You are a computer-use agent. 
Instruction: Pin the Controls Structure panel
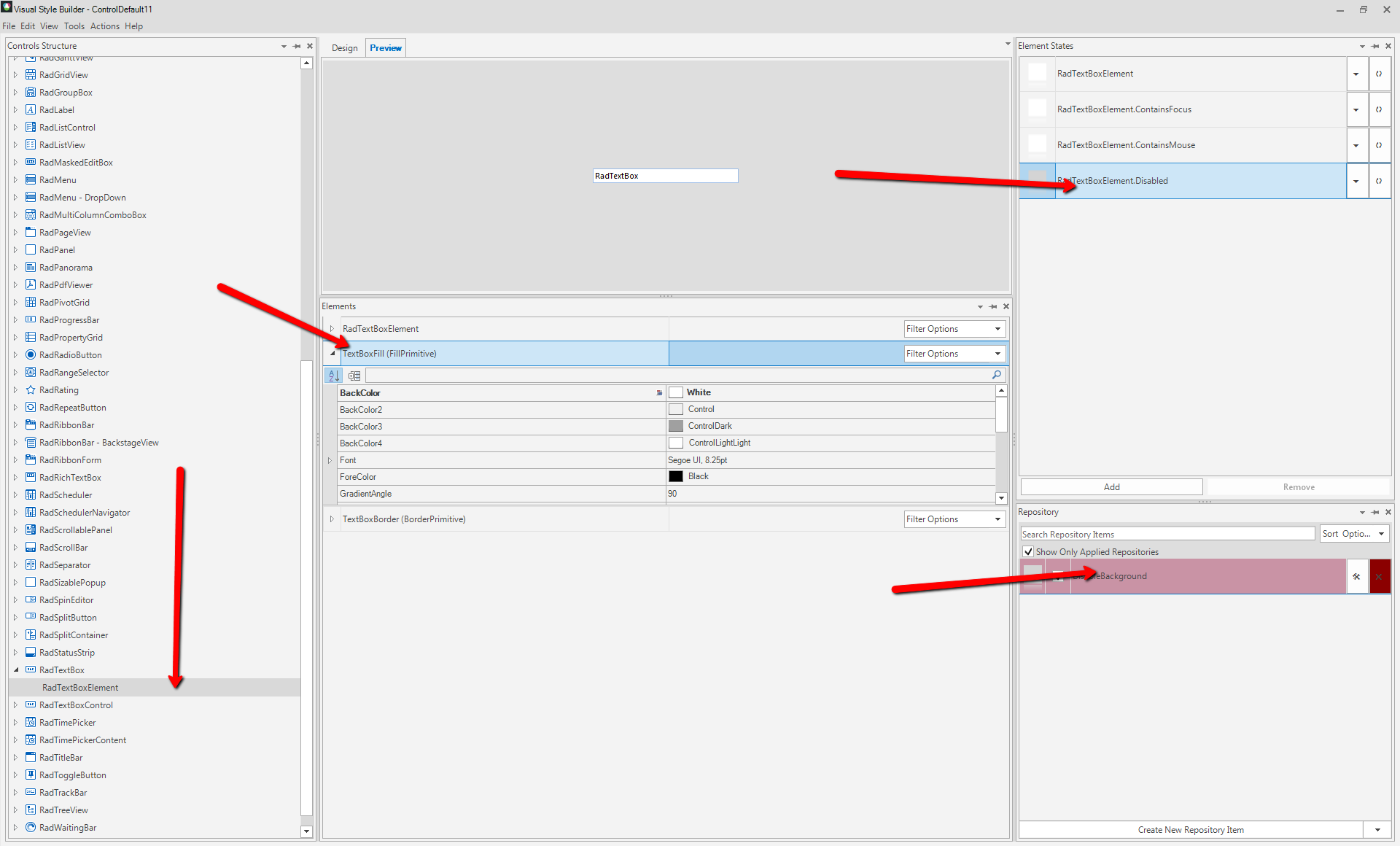(x=297, y=46)
